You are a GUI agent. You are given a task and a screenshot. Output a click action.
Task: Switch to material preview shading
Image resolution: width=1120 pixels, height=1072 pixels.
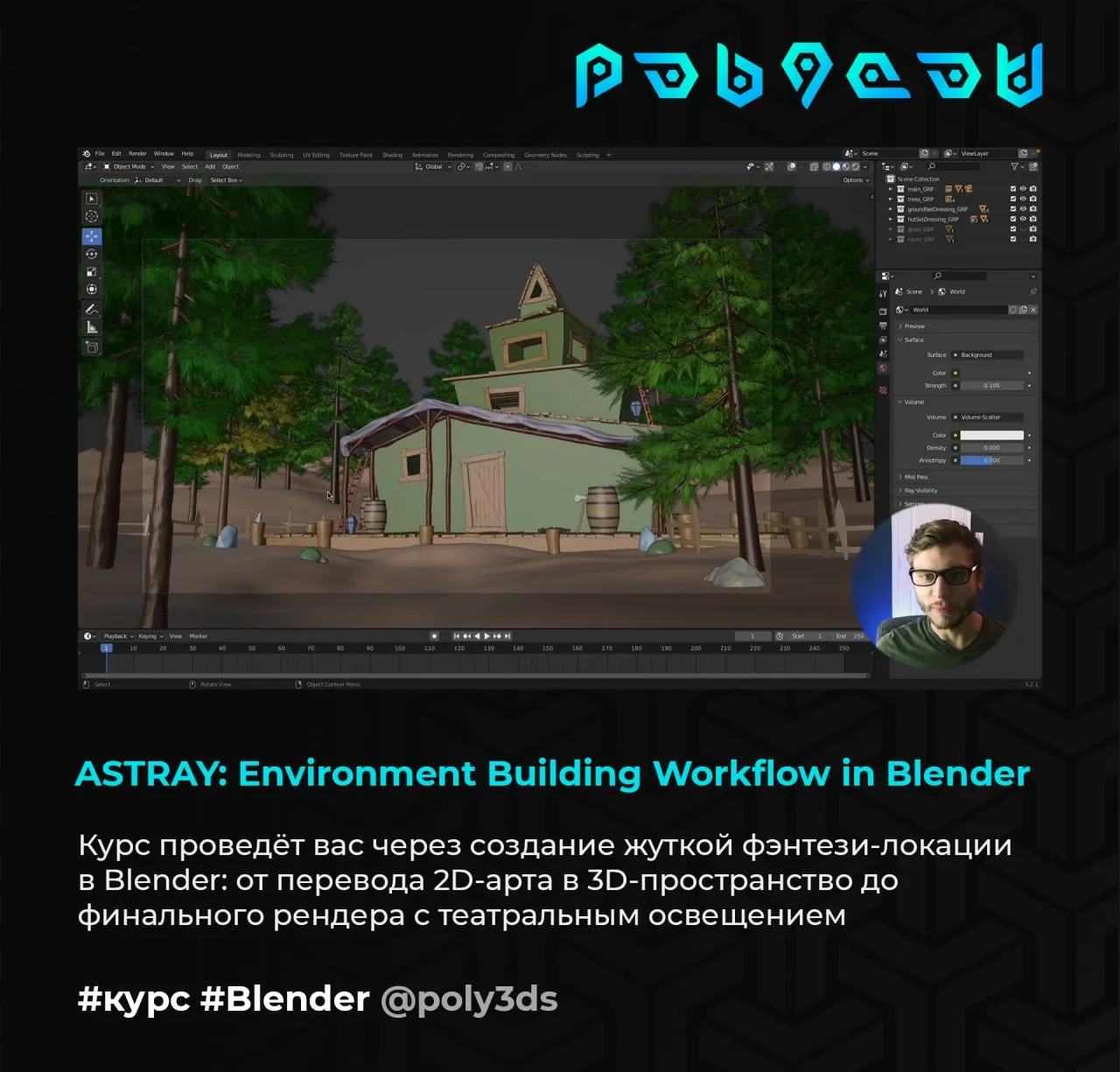pos(845,166)
